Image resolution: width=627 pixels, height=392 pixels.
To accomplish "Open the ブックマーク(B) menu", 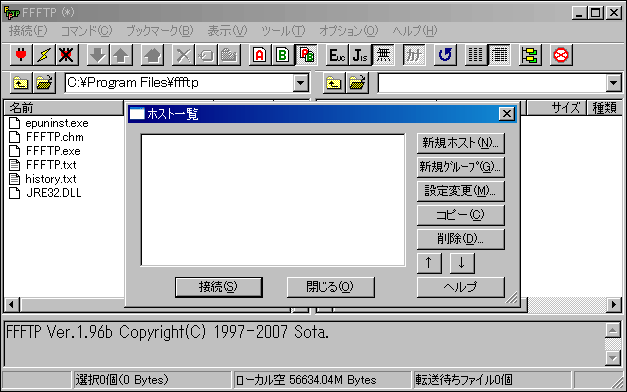I will click(x=160, y=31).
